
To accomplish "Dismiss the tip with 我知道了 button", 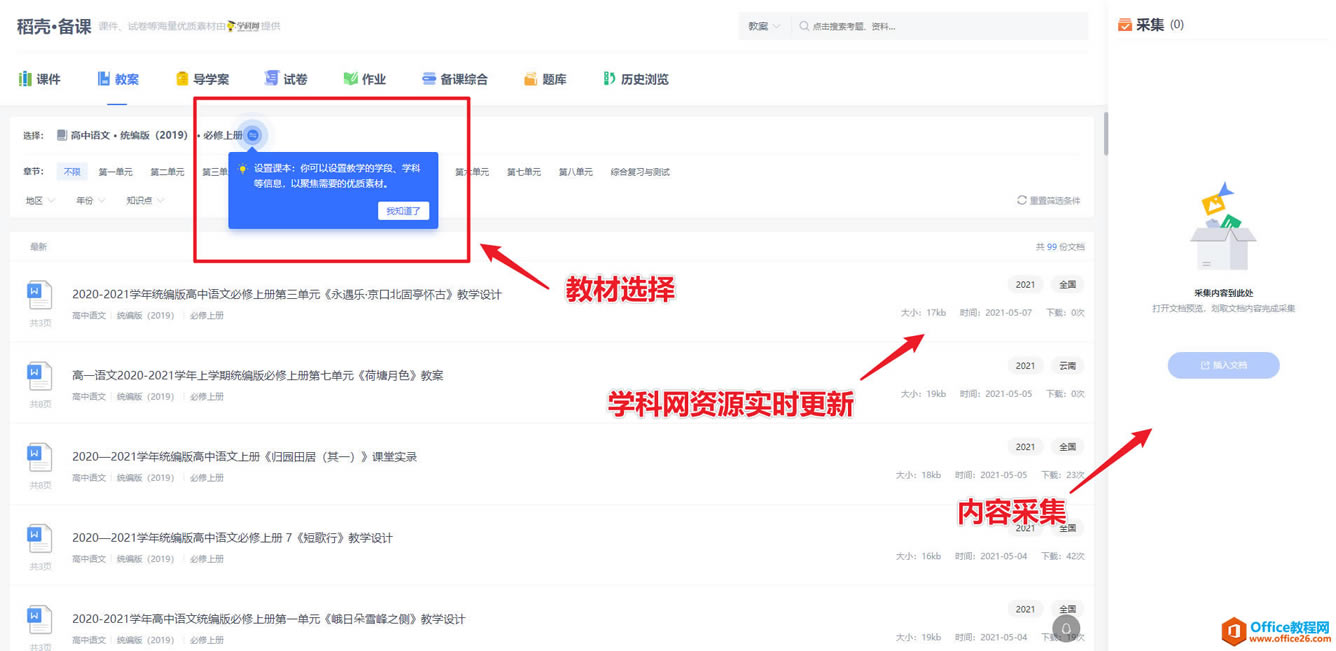I will tap(404, 211).
